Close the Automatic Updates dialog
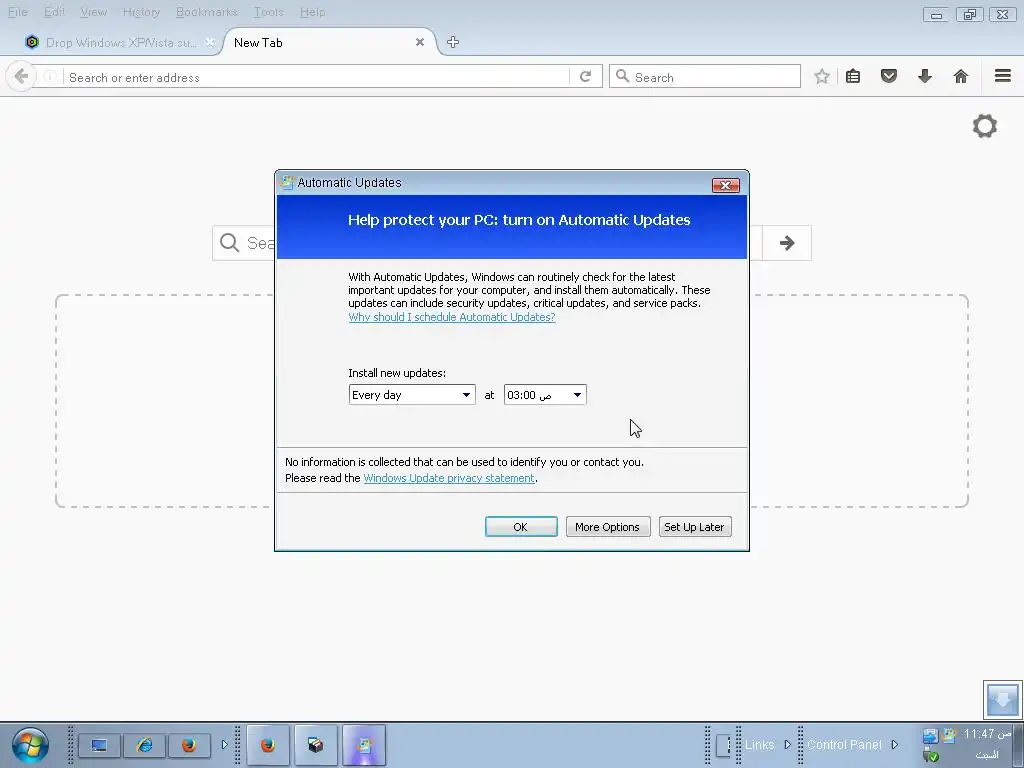This screenshot has width=1024, height=768. (x=726, y=185)
